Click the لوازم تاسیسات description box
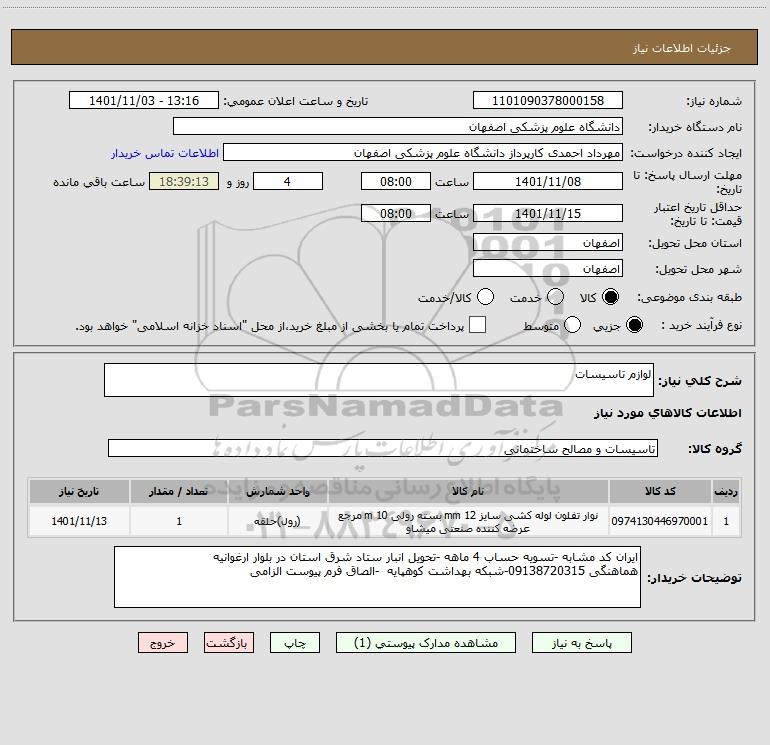Screen dimensions: 770x745 [379, 380]
